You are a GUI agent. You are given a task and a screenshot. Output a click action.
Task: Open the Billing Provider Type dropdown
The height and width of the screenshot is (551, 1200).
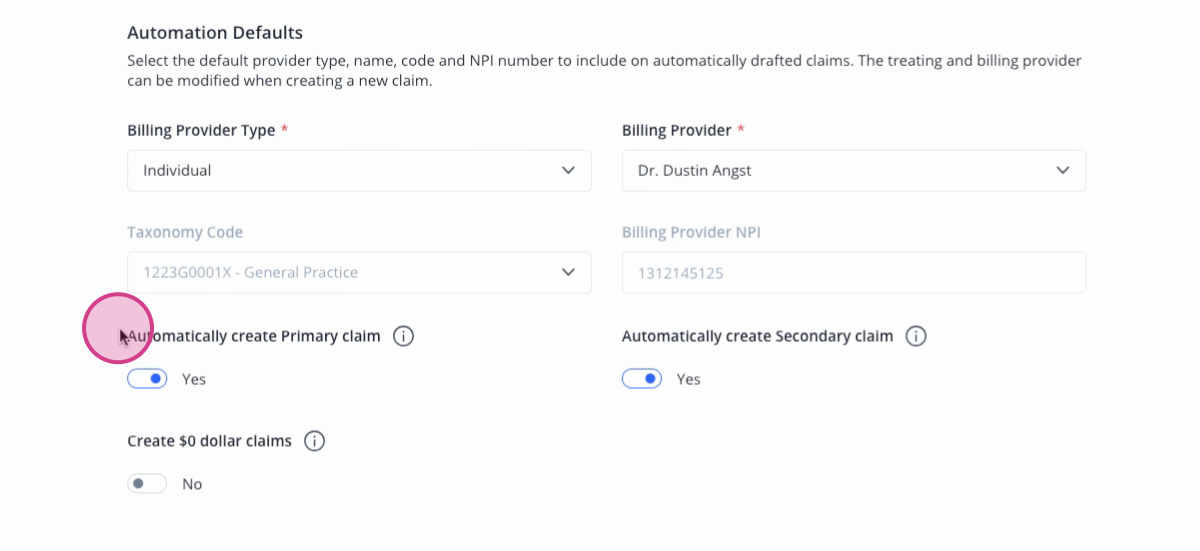point(359,171)
